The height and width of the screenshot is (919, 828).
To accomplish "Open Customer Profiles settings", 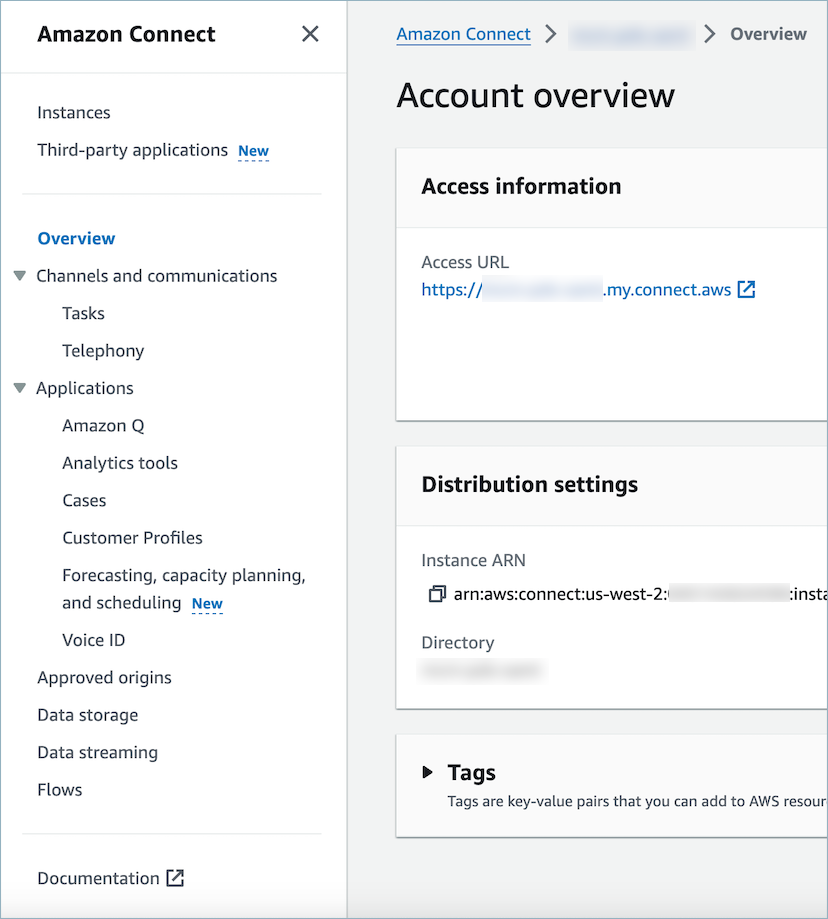I will (x=132, y=537).
